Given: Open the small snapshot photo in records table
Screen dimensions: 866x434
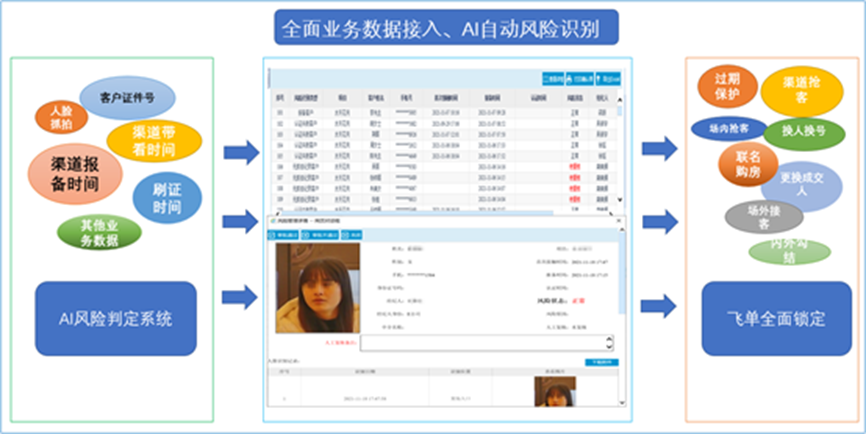Looking at the screenshot, I should pos(554,394).
